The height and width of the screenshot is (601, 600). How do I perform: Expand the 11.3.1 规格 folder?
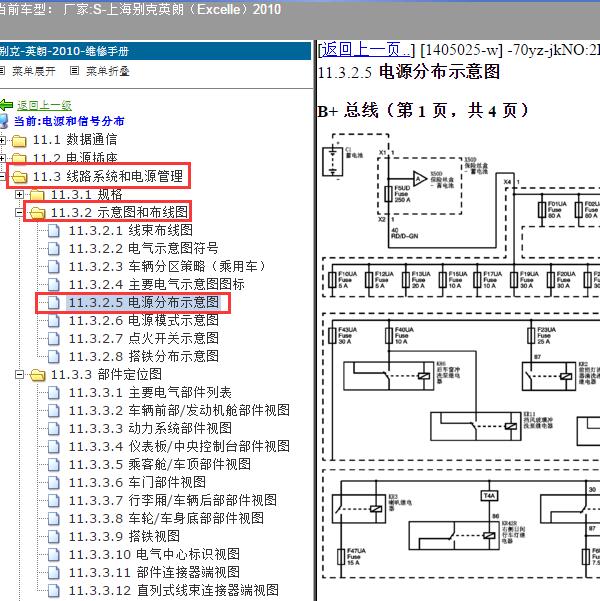coord(19,195)
